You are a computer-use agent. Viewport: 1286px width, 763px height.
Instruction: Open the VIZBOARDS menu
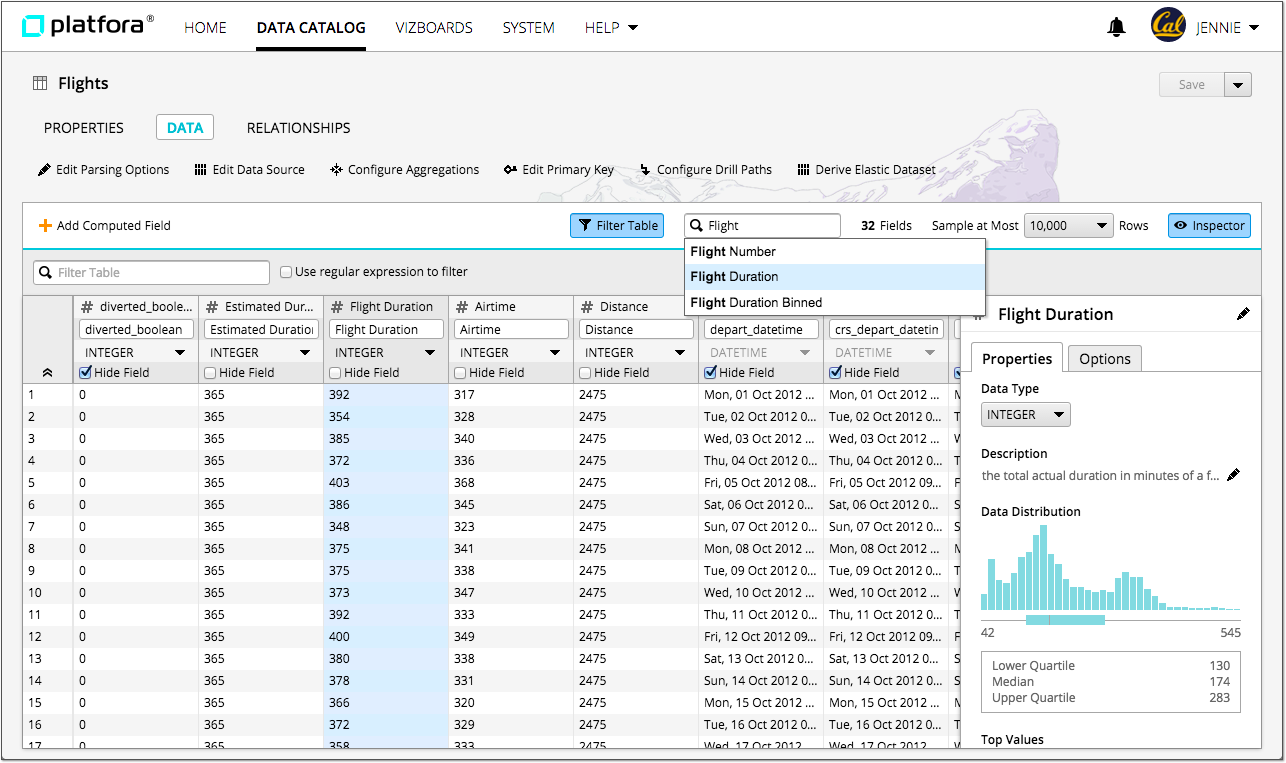[434, 28]
